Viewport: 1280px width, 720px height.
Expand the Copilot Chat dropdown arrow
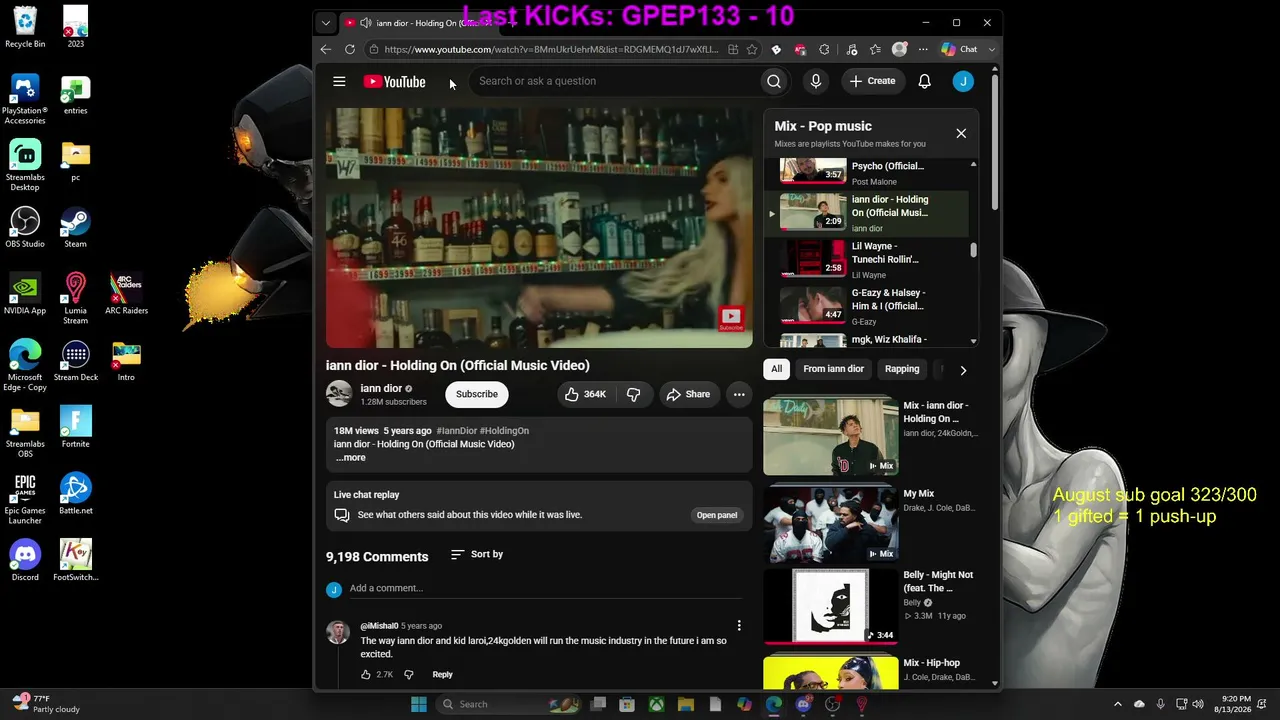pyautogui.click(x=992, y=49)
